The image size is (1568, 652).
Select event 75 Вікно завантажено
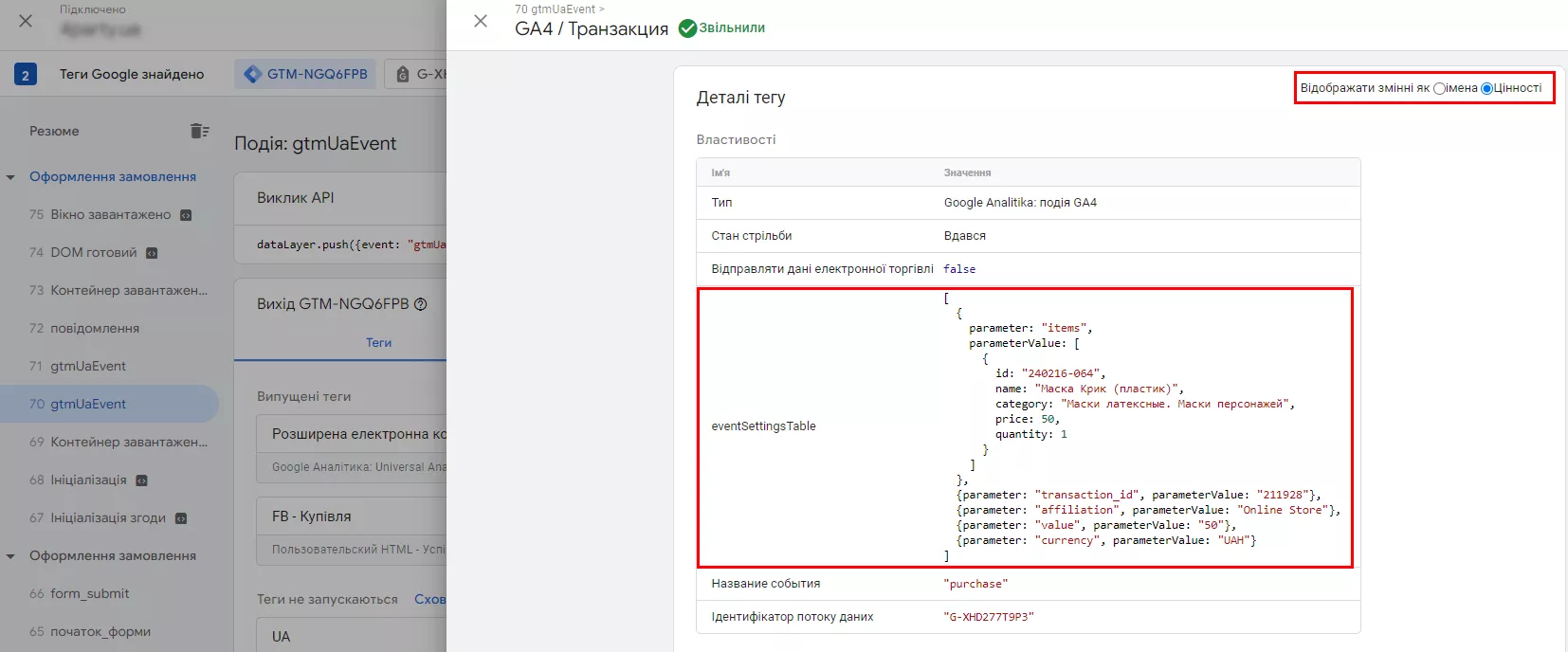click(x=109, y=214)
